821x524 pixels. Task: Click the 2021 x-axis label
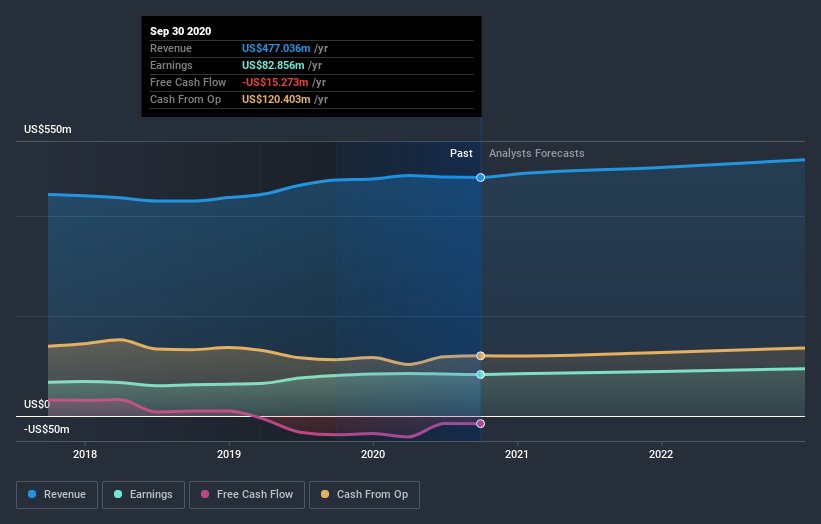click(x=517, y=454)
